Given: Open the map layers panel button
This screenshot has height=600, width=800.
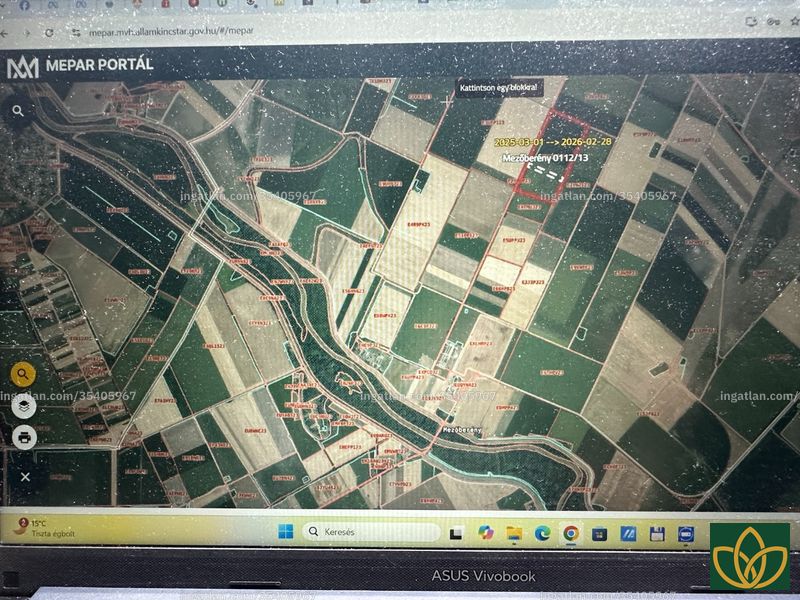Looking at the screenshot, I should [23, 407].
